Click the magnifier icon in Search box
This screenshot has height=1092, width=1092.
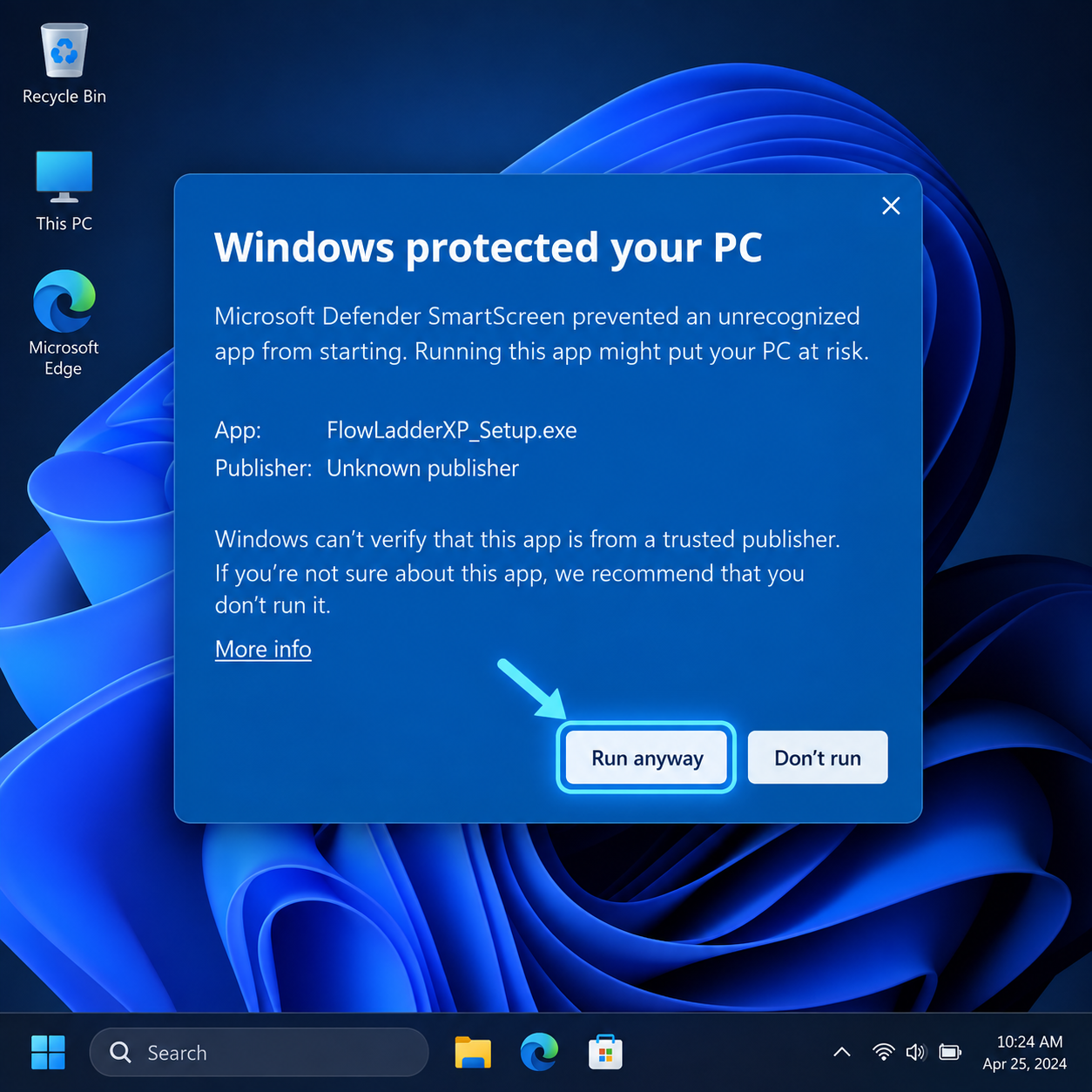point(120,1052)
